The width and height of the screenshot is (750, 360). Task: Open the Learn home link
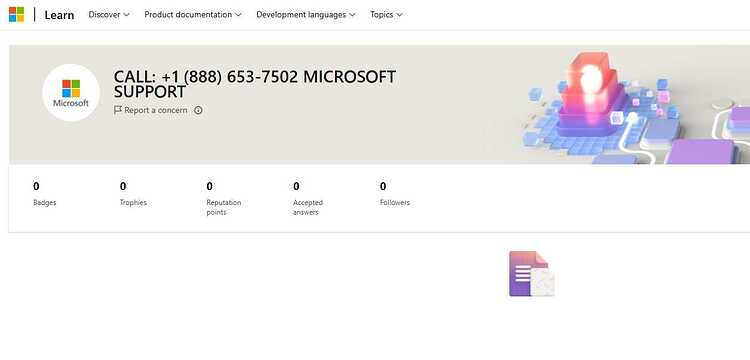(x=59, y=15)
